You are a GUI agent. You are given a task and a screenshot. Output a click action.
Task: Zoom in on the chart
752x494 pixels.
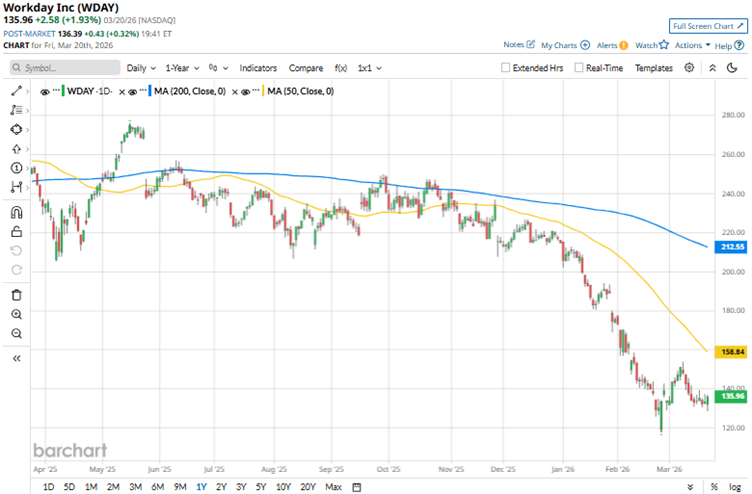point(16,314)
